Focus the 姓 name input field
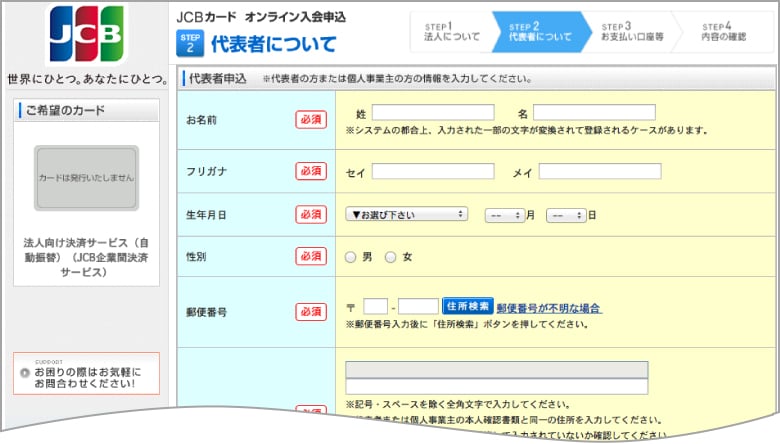The image size is (780, 444). coord(433,112)
